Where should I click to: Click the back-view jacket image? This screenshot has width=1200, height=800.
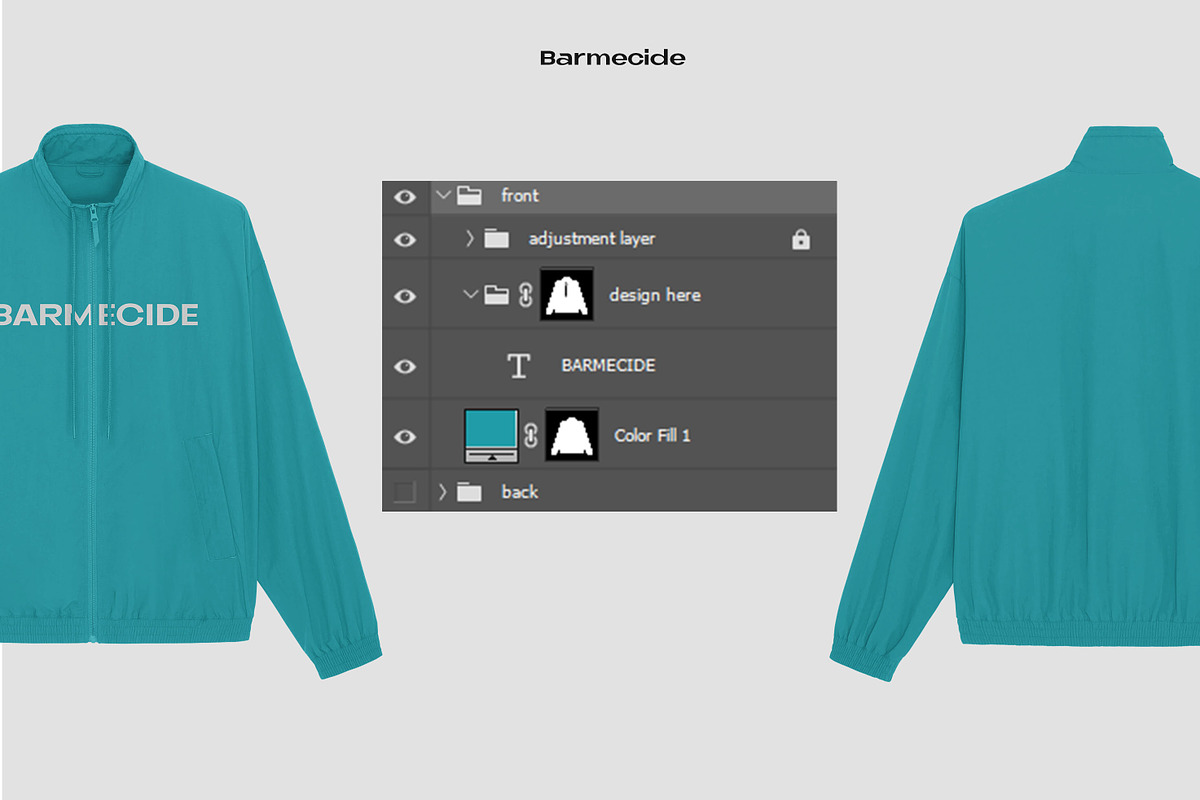[1015, 403]
